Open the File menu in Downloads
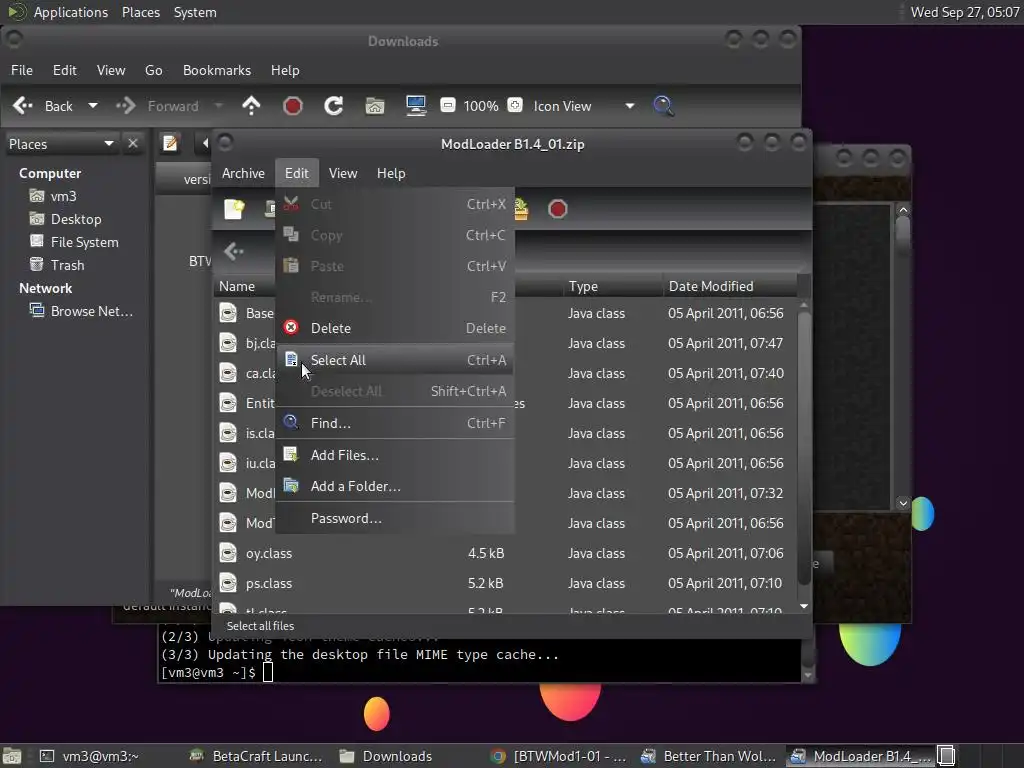1024x768 pixels. pos(22,71)
